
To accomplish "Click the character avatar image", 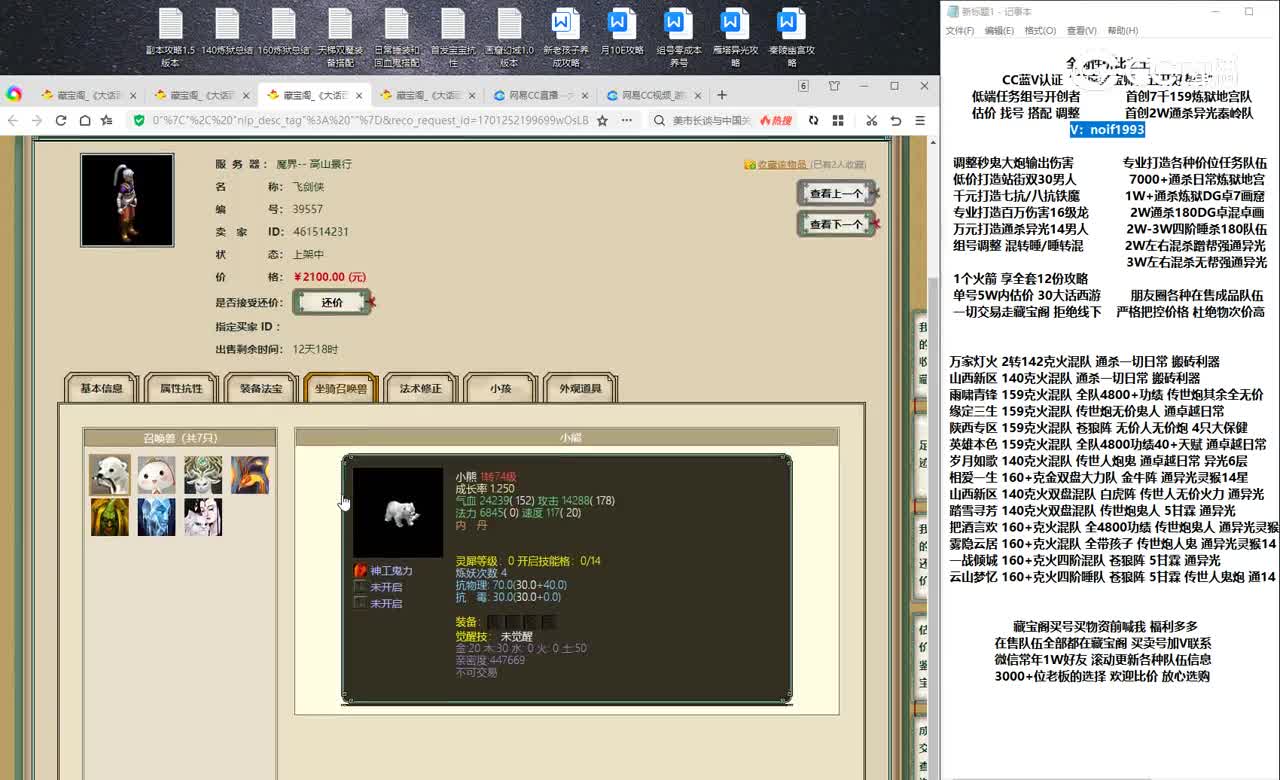I will (x=127, y=200).
